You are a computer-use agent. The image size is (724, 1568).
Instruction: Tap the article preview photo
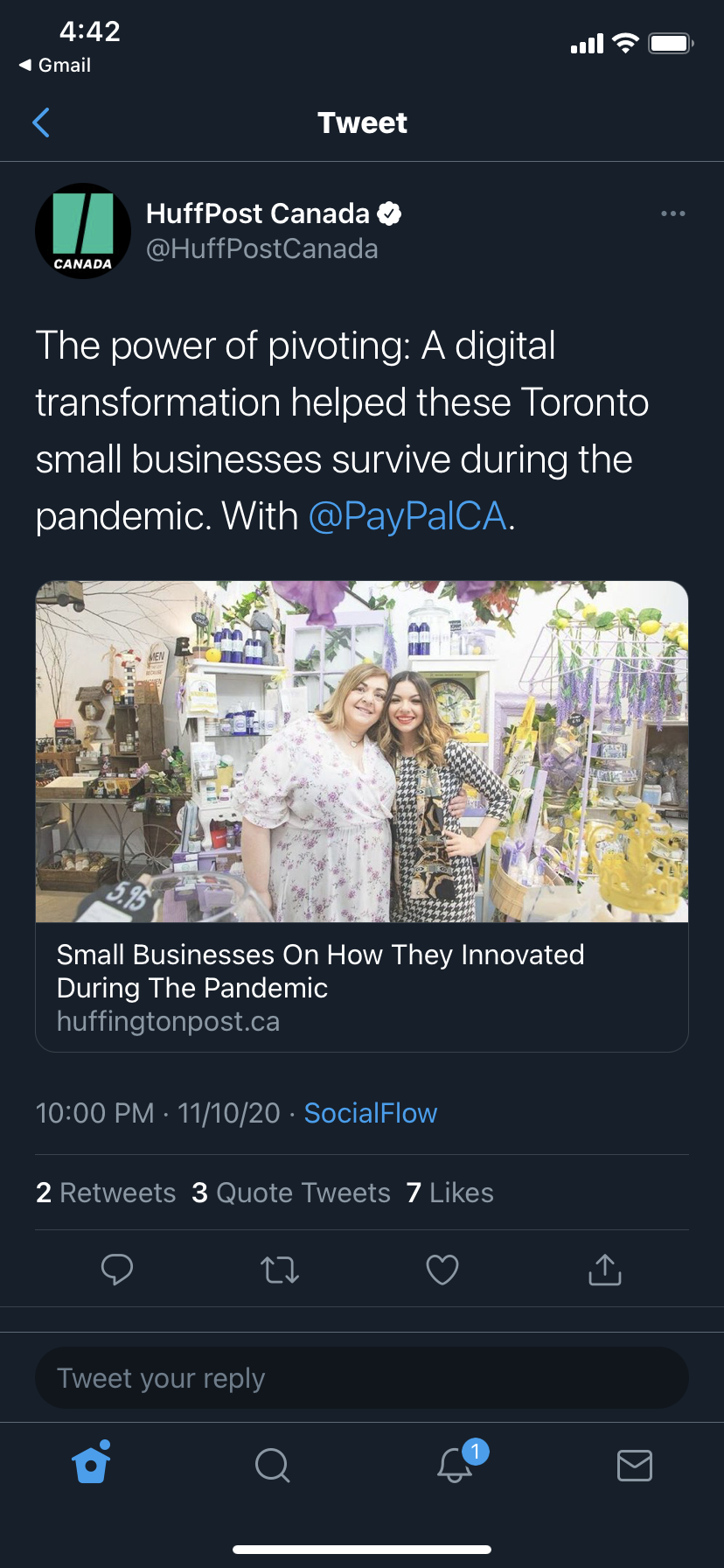click(362, 751)
